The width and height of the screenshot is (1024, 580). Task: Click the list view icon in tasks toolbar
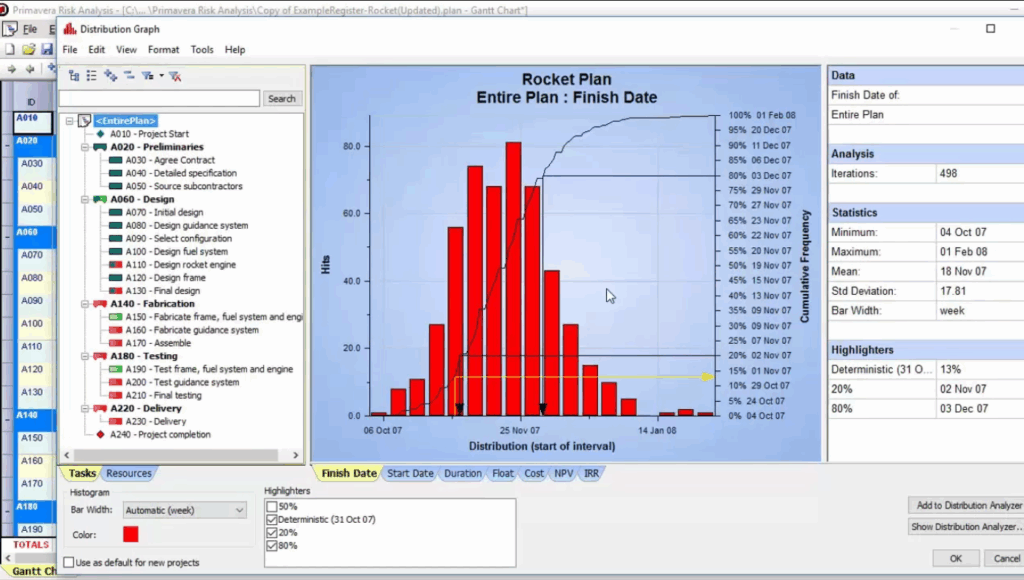(x=91, y=76)
